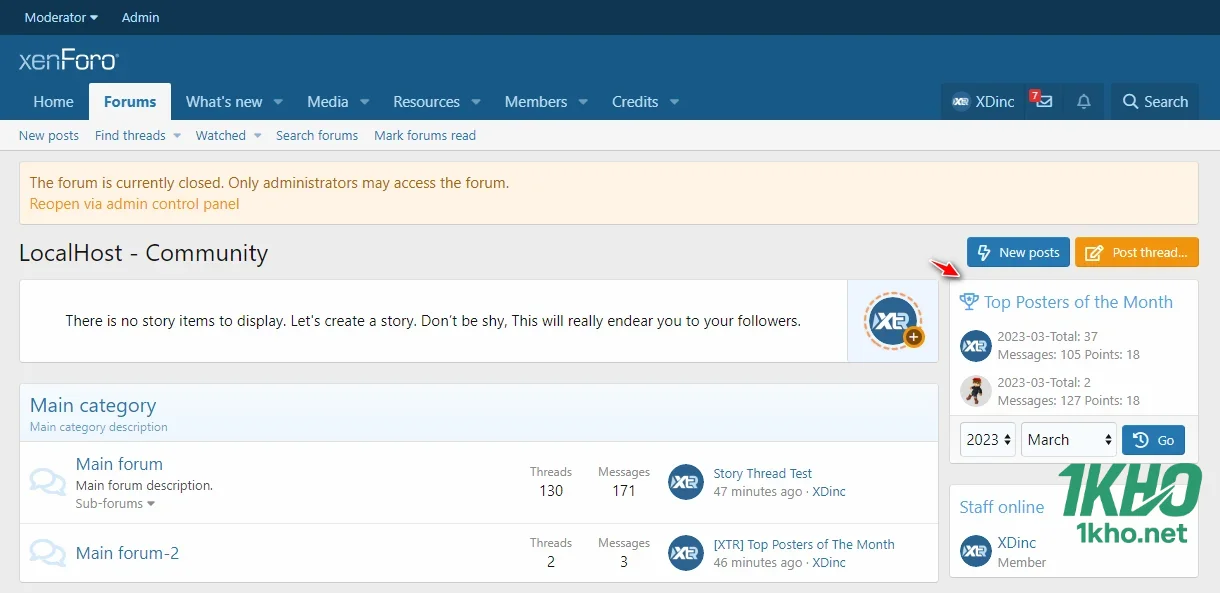Viewport: 1220px width, 593px height.
Task: Click the alerts bell icon
Action: pos(1083,102)
